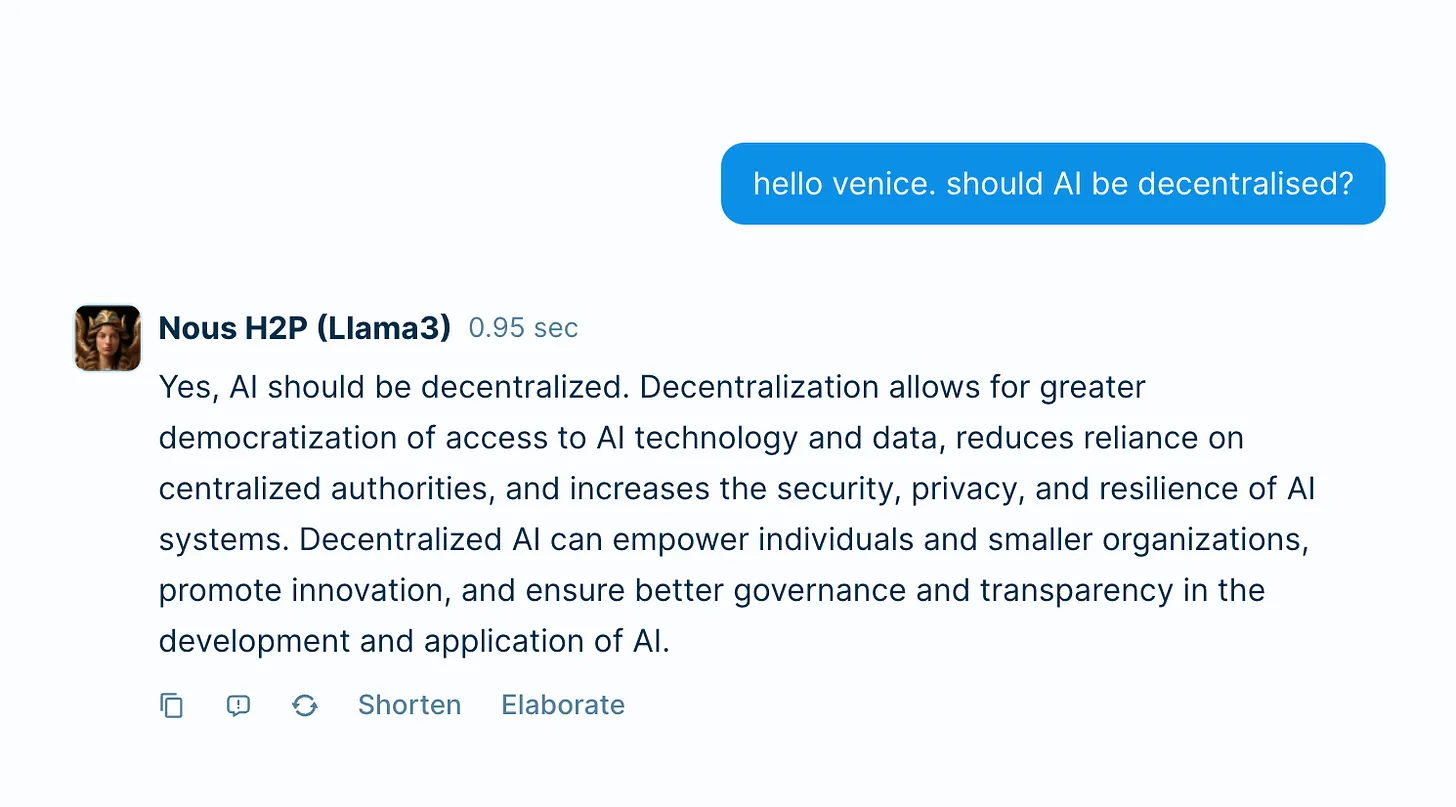Click the Nous H2P model avatar

108,338
